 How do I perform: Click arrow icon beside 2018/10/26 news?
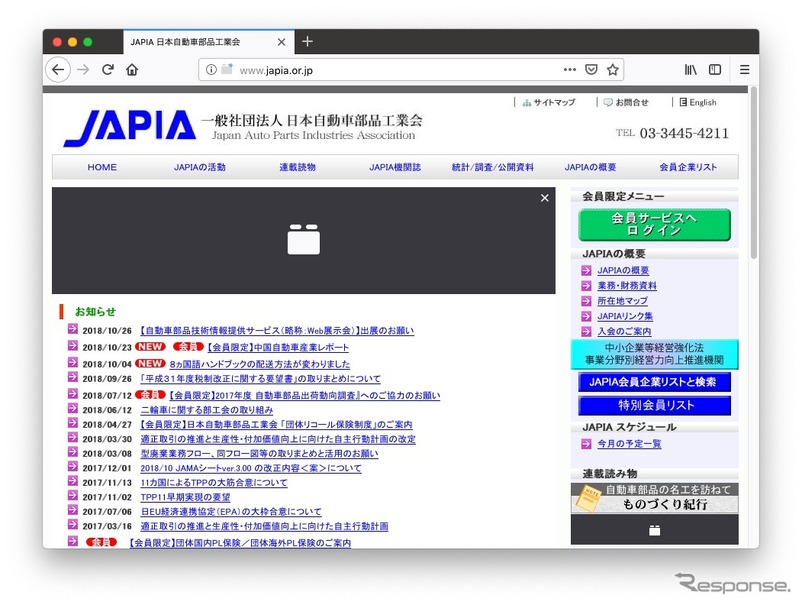point(73,329)
